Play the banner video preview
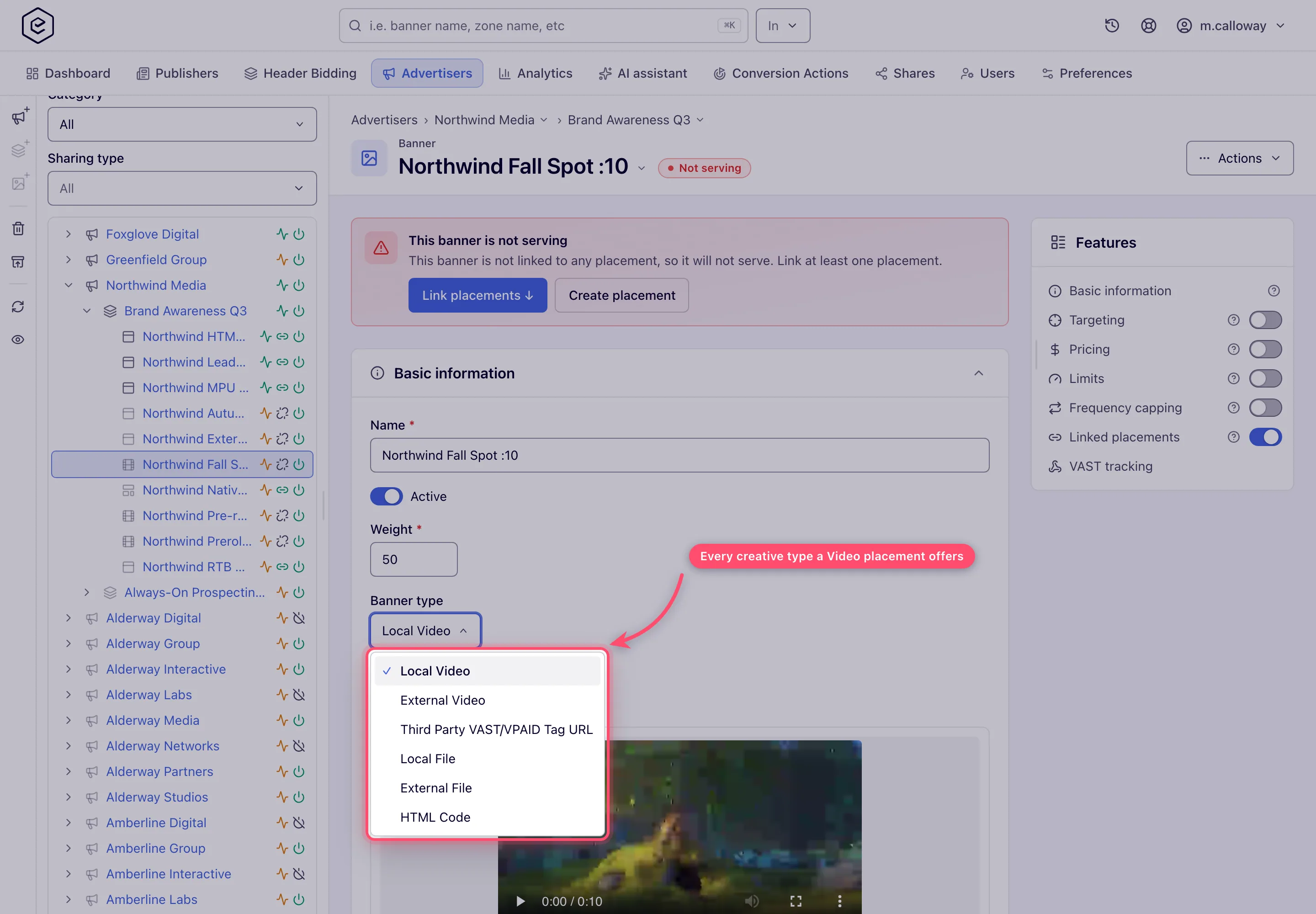The image size is (1316, 914). [x=520, y=901]
